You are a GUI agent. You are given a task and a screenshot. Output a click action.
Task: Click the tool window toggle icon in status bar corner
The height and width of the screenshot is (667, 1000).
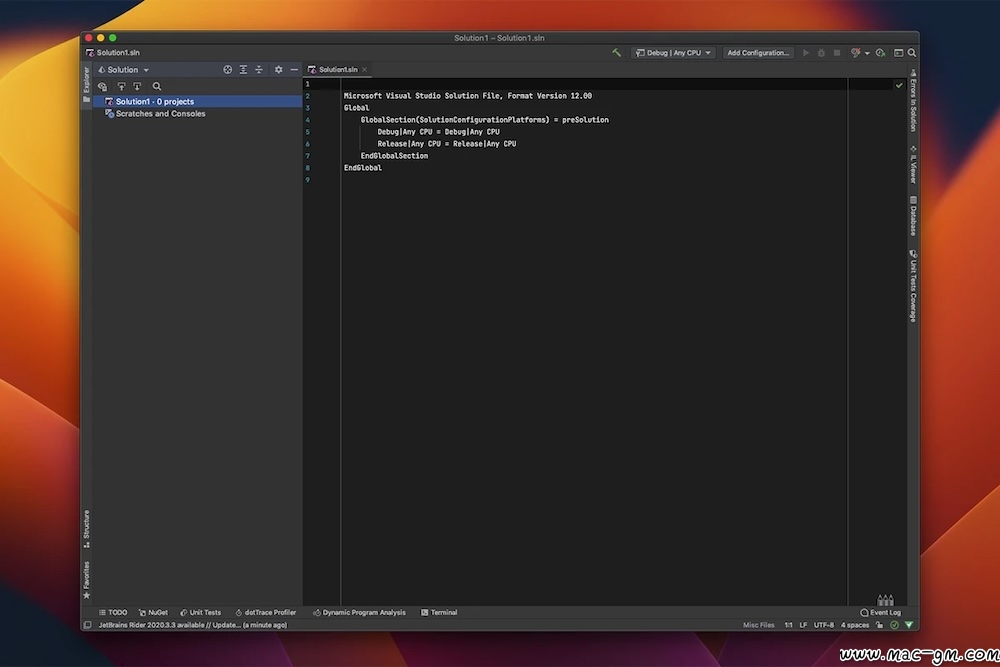87,625
